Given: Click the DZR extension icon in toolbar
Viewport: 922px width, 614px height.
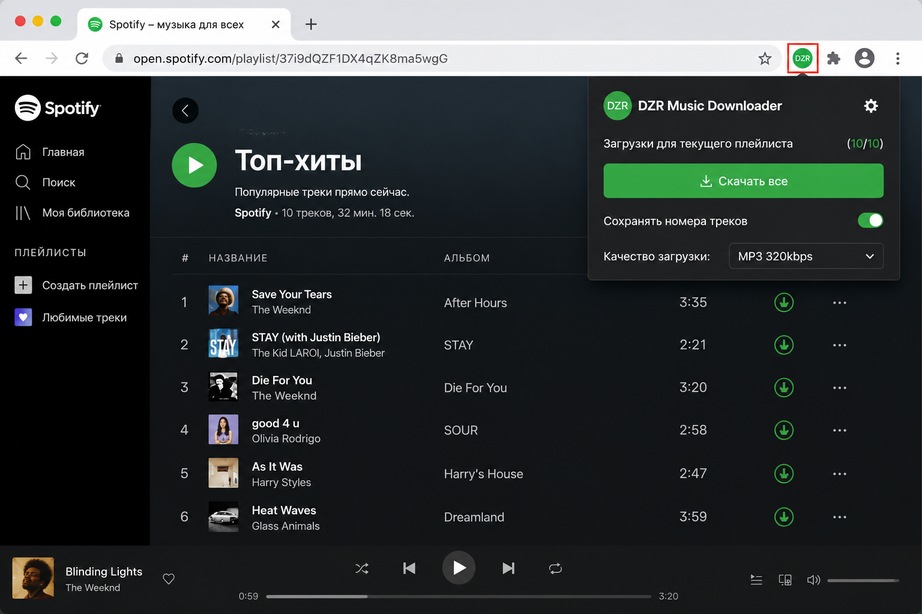Looking at the screenshot, I should 802,58.
